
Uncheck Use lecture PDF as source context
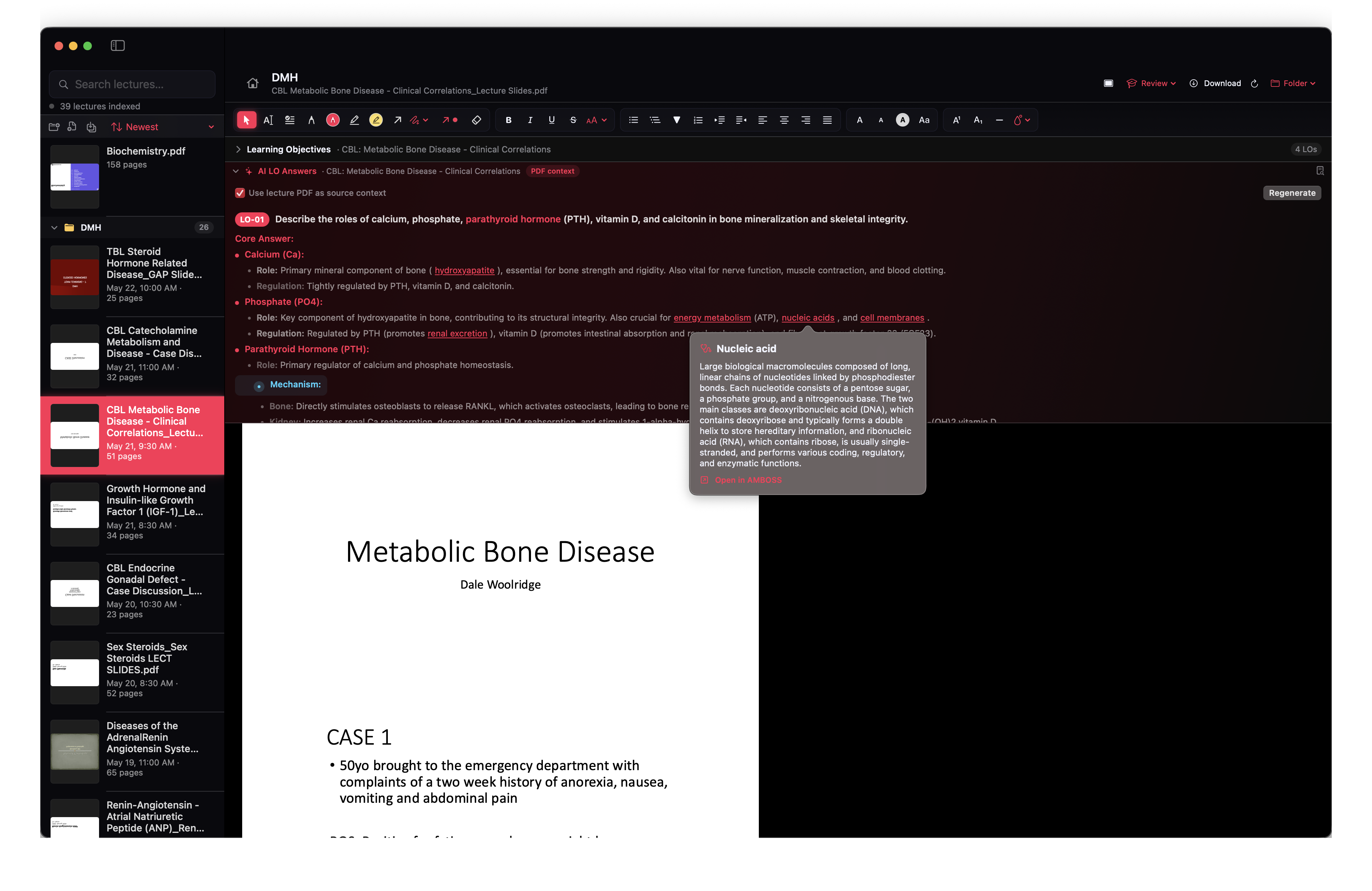240,193
